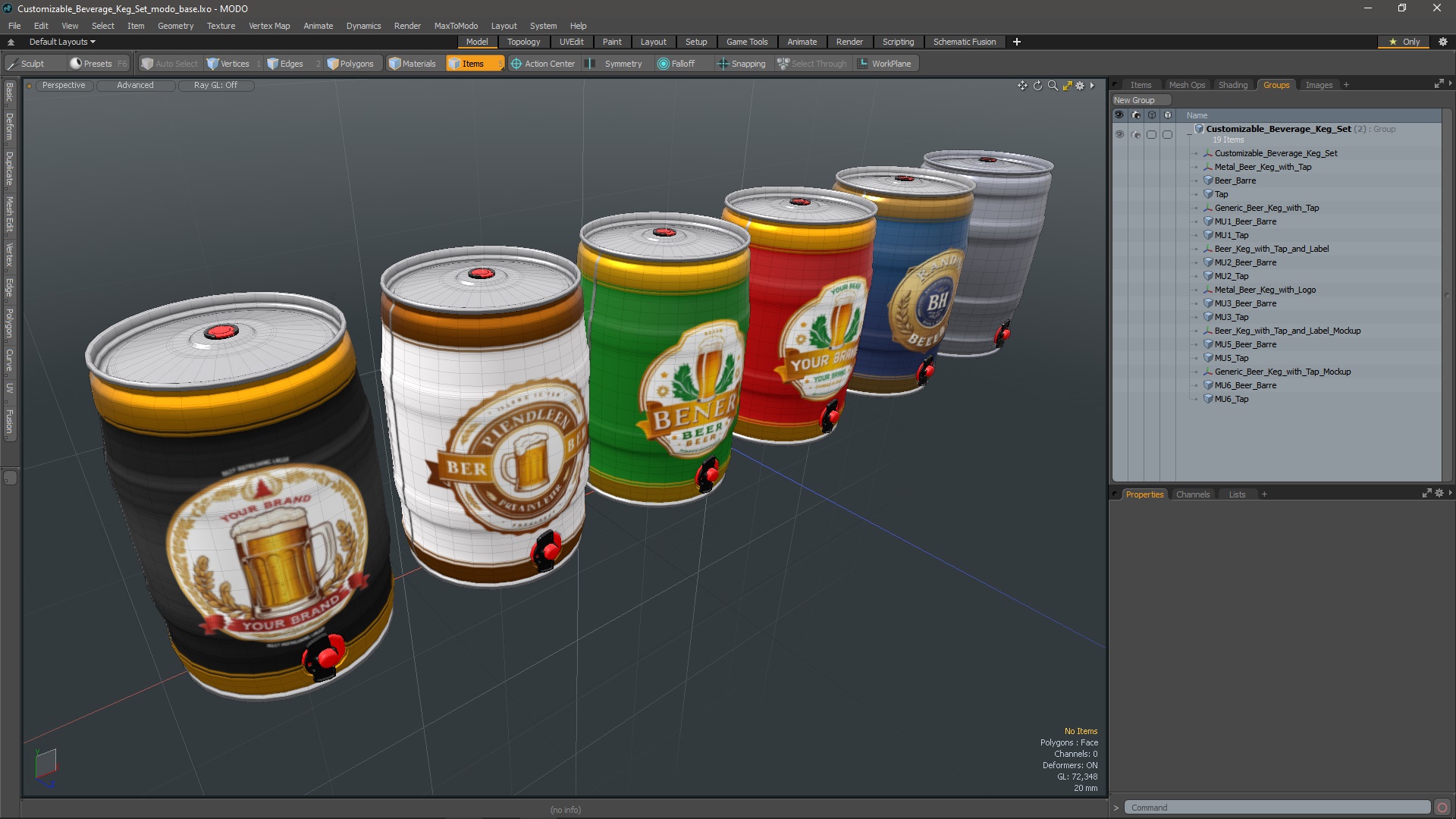Click the viewport maximize arrows icon
Screen dimensions: 1456x819
[1067, 86]
